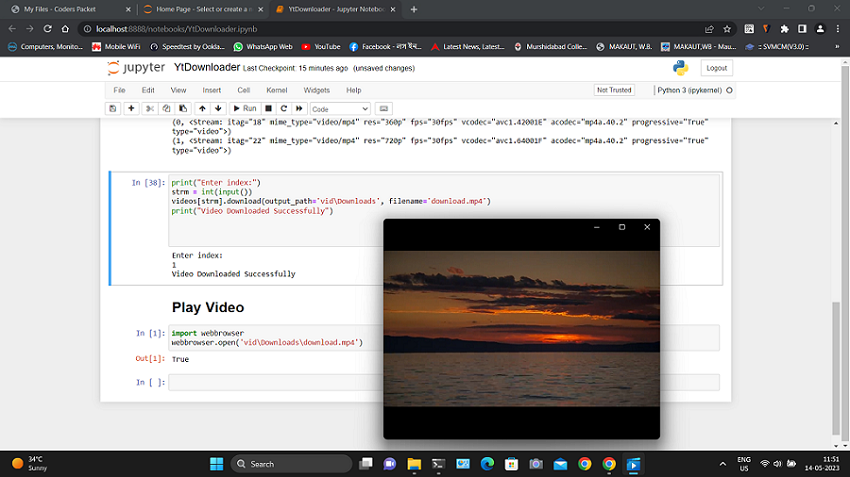
Task: Open the cell type Code dropdown
Action: point(340,109)
